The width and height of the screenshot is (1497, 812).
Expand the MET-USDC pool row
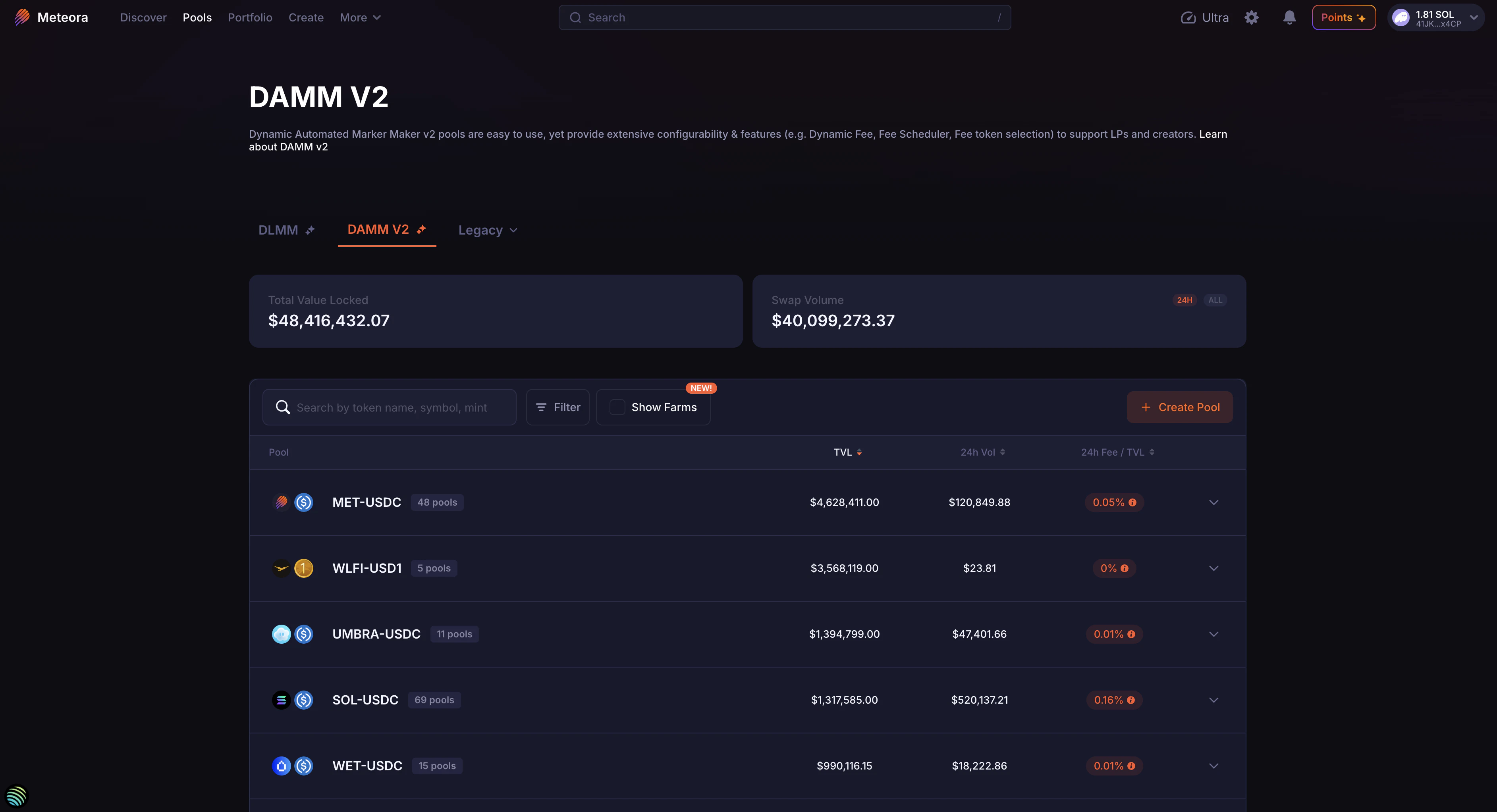tap(1213, 502)
